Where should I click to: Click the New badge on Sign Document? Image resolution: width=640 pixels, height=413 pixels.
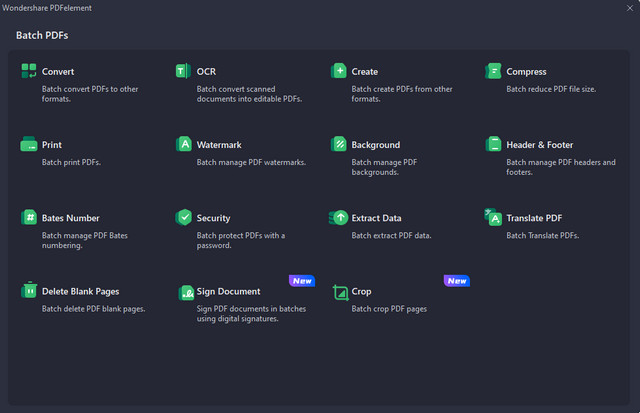pyautogui.click(x=302, y=281)
